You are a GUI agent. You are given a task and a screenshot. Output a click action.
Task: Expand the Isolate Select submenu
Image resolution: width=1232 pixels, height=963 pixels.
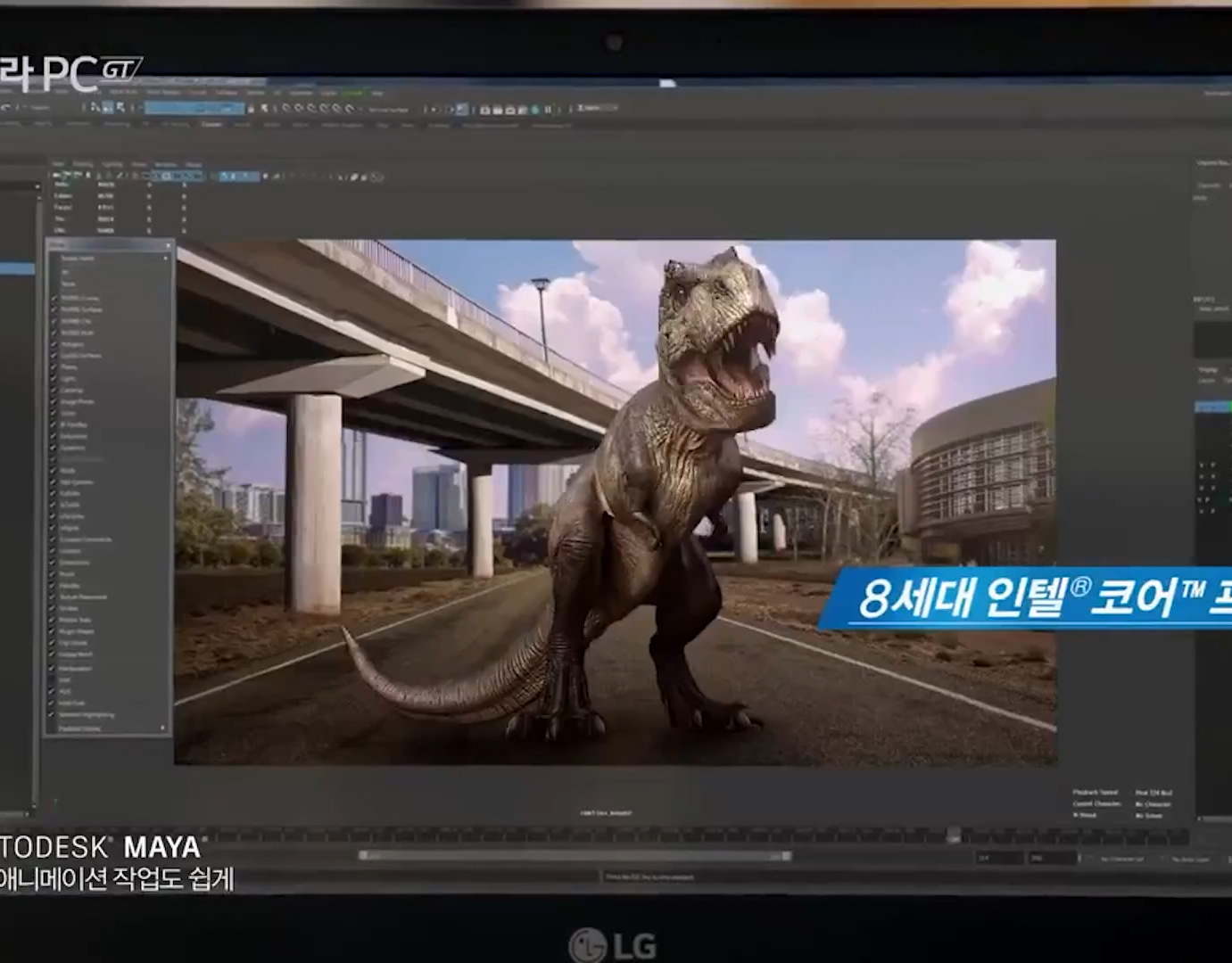click(x=109, y=258)
